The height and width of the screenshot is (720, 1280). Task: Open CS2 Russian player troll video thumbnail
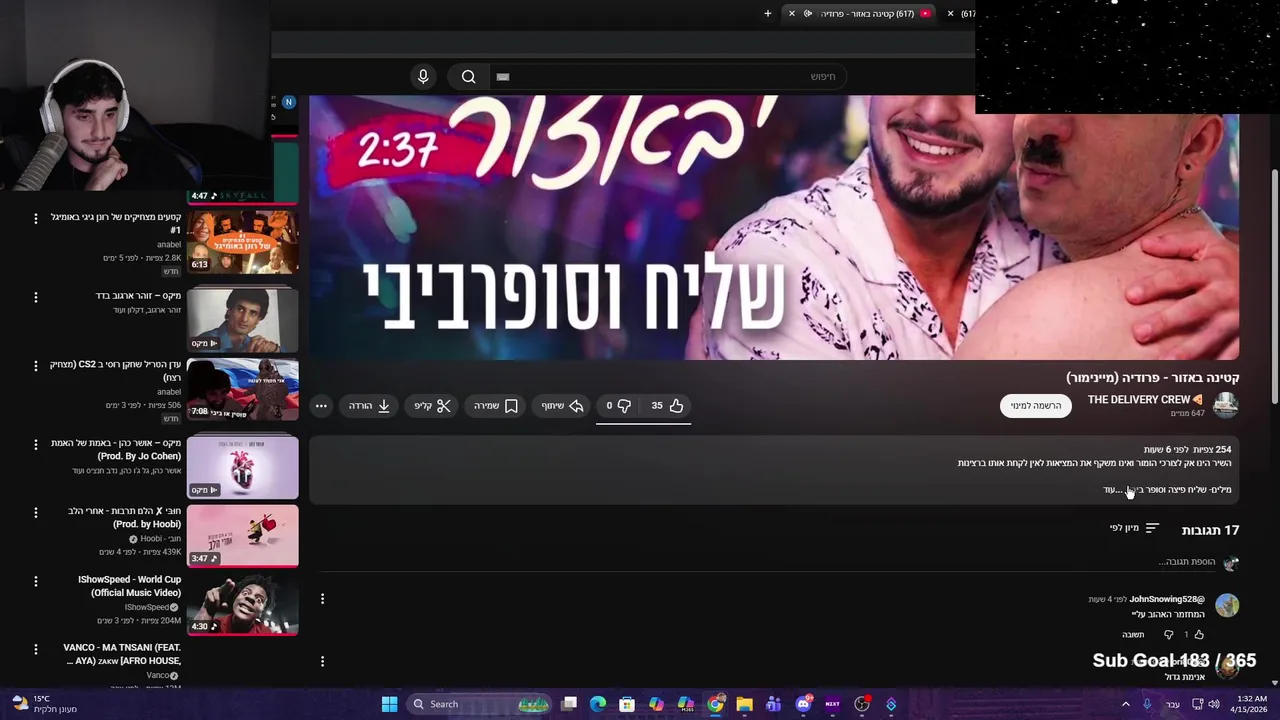point(242,389)
